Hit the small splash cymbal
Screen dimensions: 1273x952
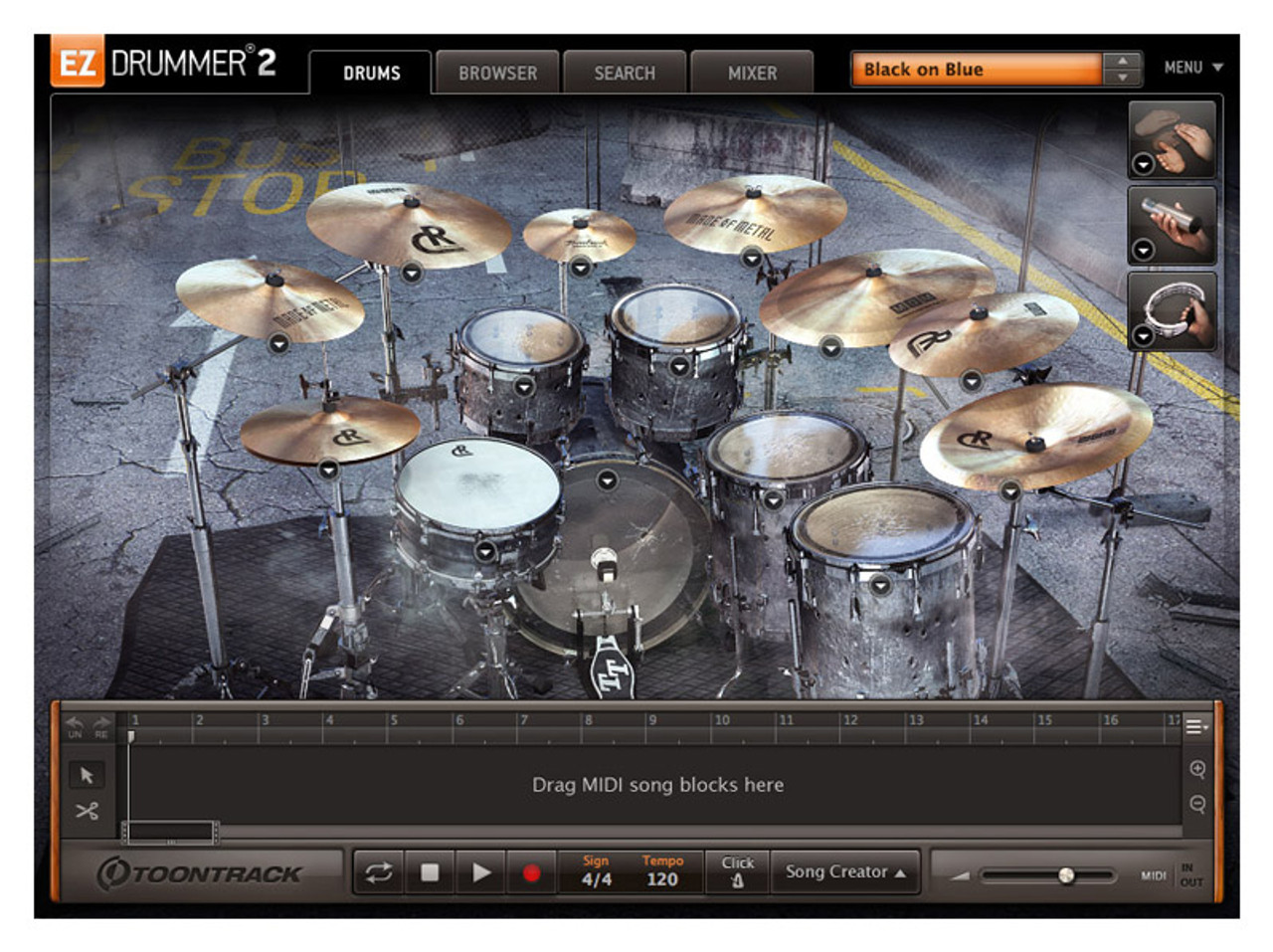580,235
